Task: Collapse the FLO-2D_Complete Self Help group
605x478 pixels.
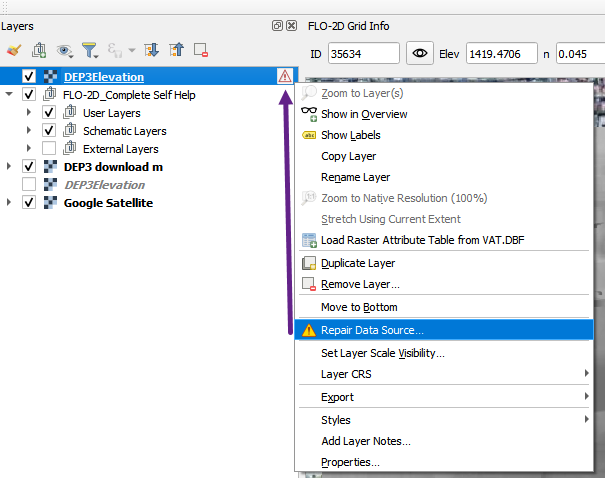Action: (9, 95)
